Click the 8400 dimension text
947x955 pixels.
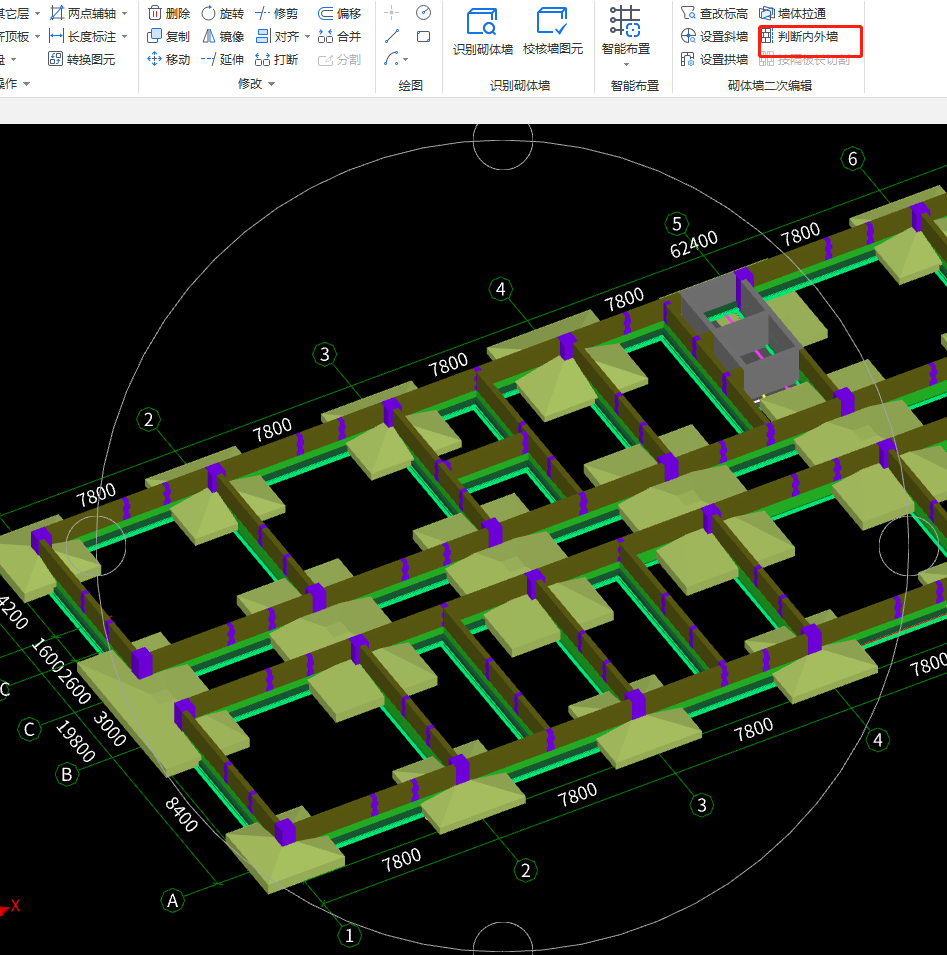coord(181,814)
